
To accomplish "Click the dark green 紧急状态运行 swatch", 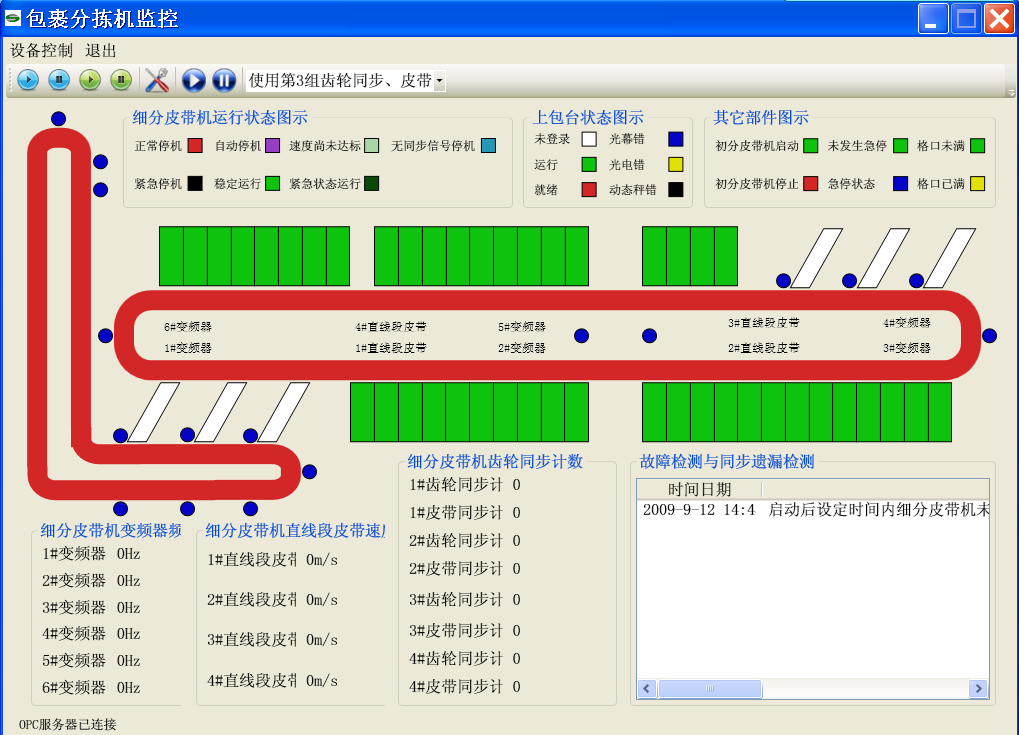I will pos(372,183).
